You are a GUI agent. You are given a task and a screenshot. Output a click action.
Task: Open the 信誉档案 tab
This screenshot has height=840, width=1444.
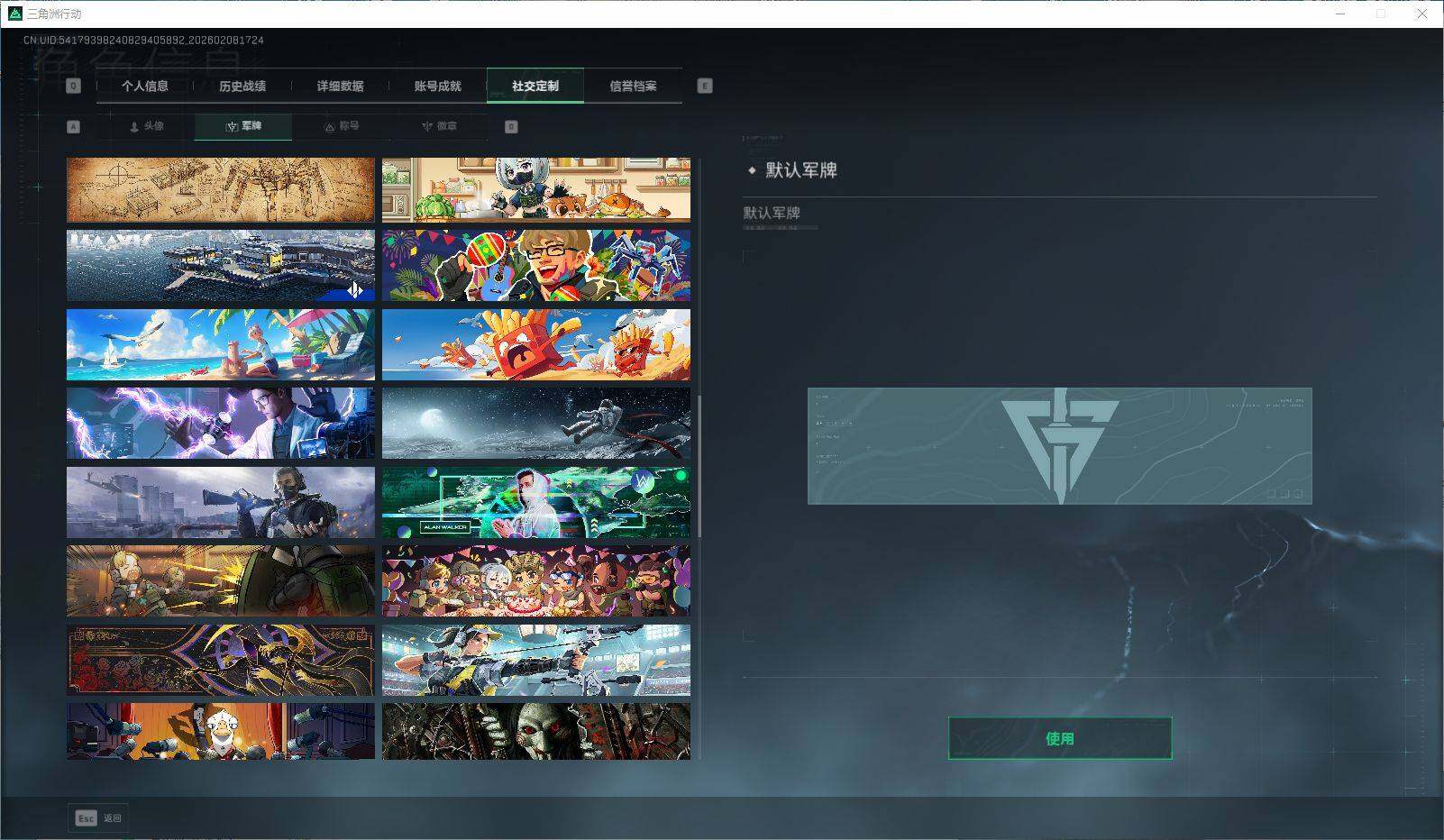coord(633,86)
